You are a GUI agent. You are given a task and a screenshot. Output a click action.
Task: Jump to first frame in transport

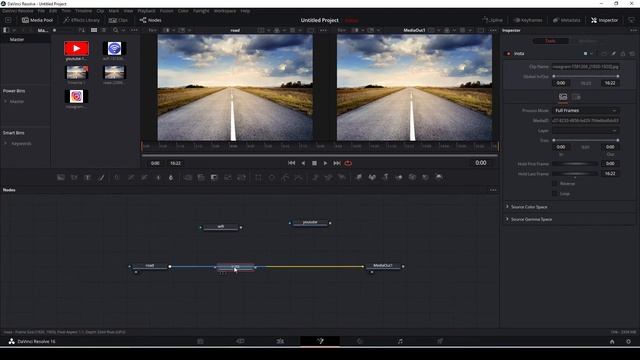(291, 163)
